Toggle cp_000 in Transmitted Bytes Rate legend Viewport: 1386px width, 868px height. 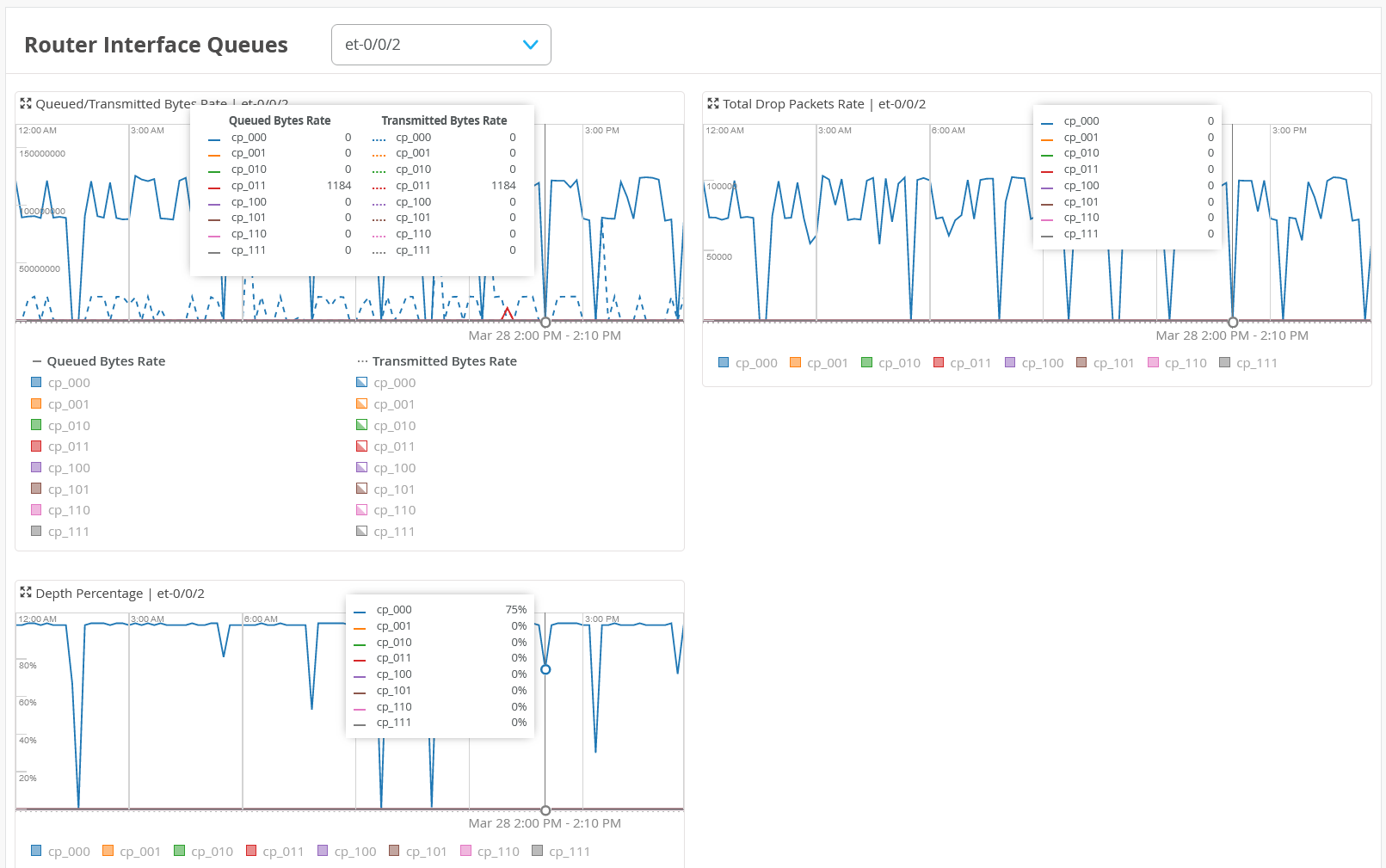point(386,383)
